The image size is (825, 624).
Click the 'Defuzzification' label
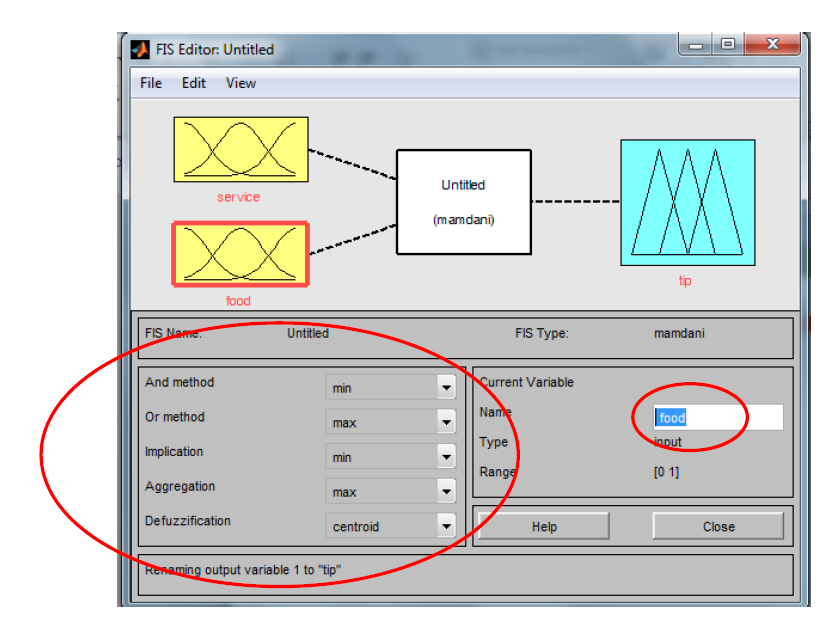pos(188,521)
